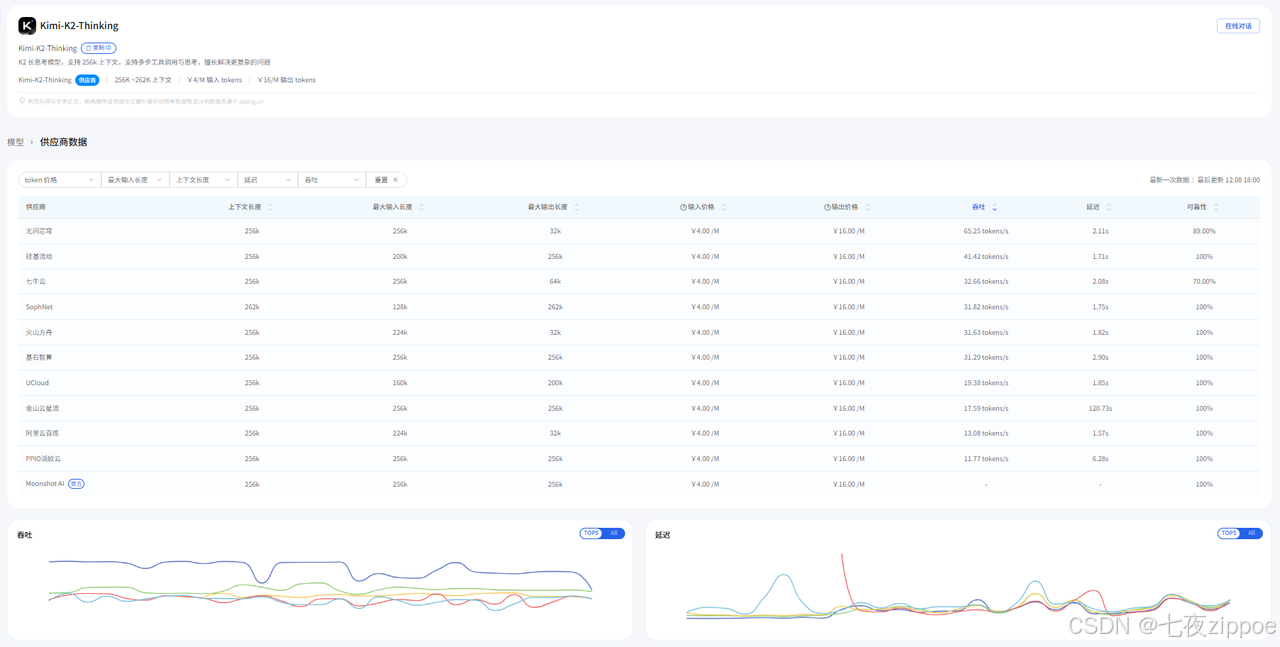Click provider UCloud in the table
Screen dimensions: 1280x647
(x=37, y=383)
